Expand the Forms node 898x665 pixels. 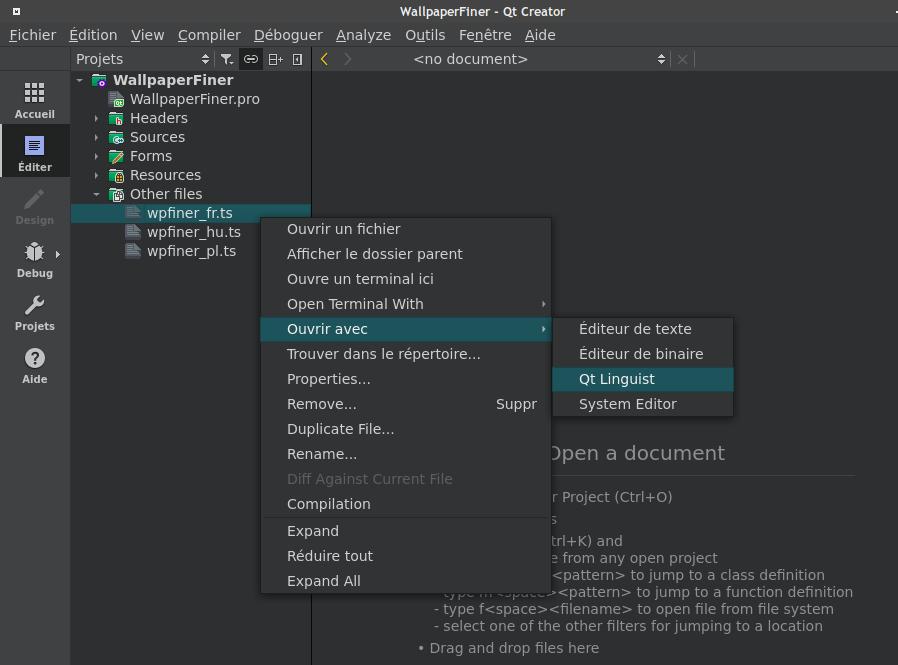coord(96,156)
